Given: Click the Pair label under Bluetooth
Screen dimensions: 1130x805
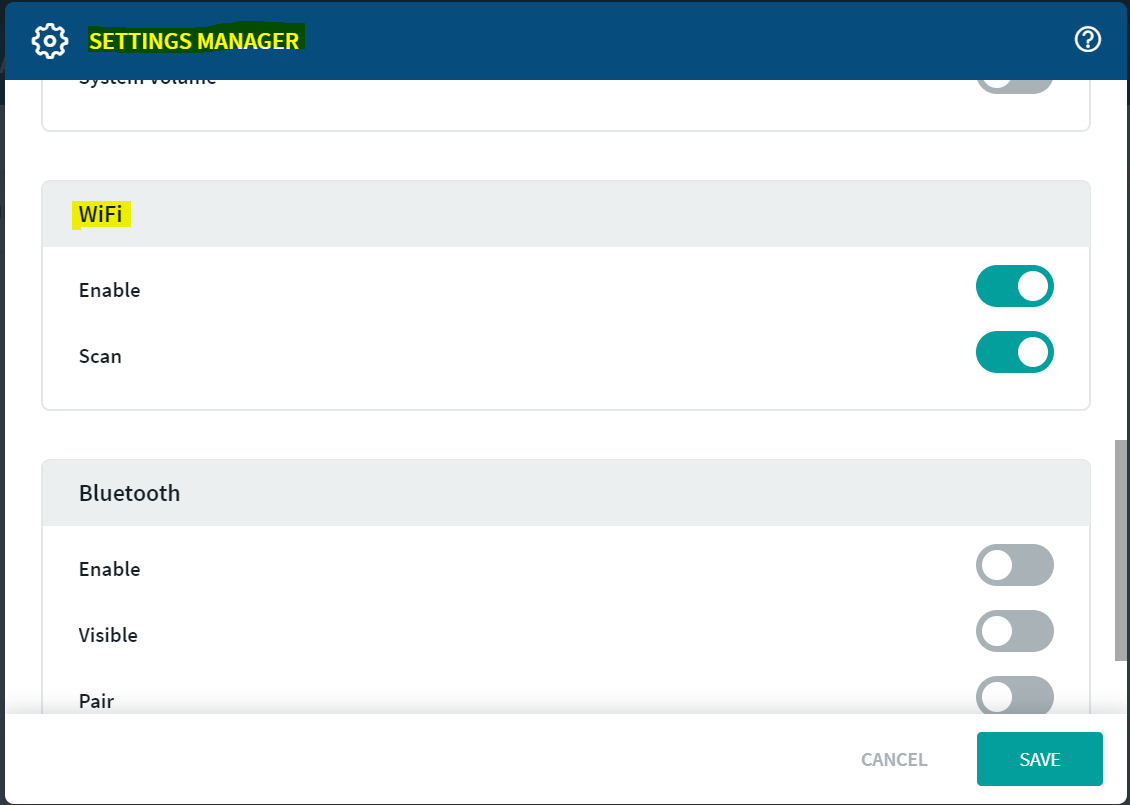Looking at the screenshot, I should pos(96,700).
